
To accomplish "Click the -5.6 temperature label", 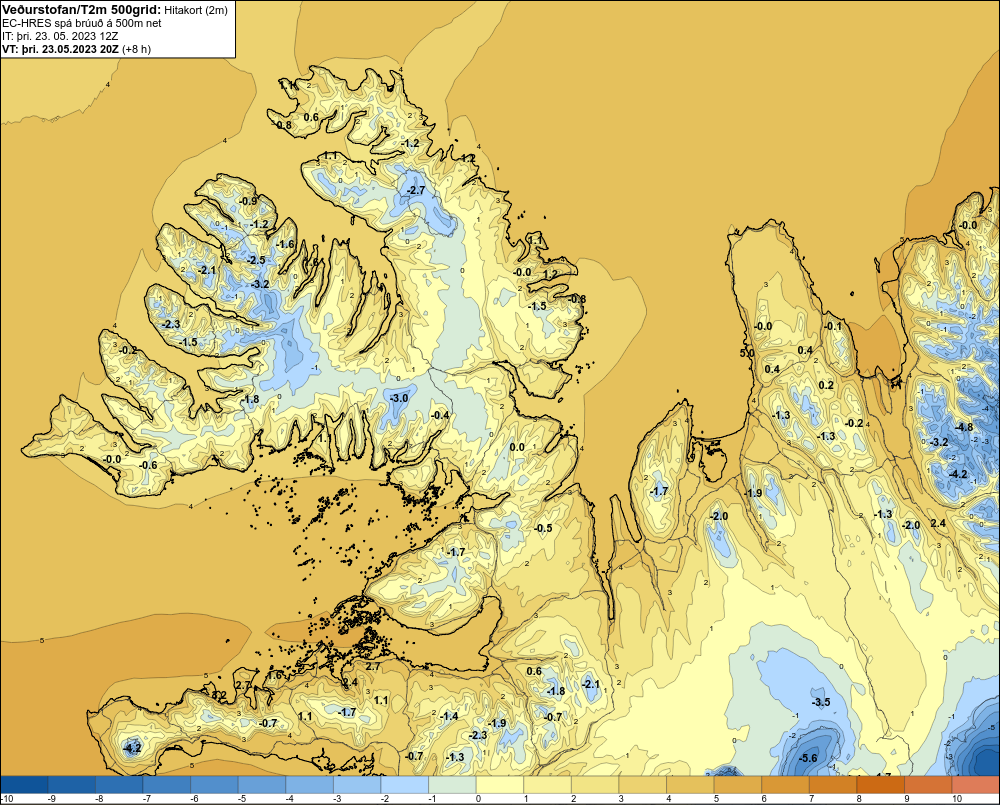I will click(x=808, y=758).
